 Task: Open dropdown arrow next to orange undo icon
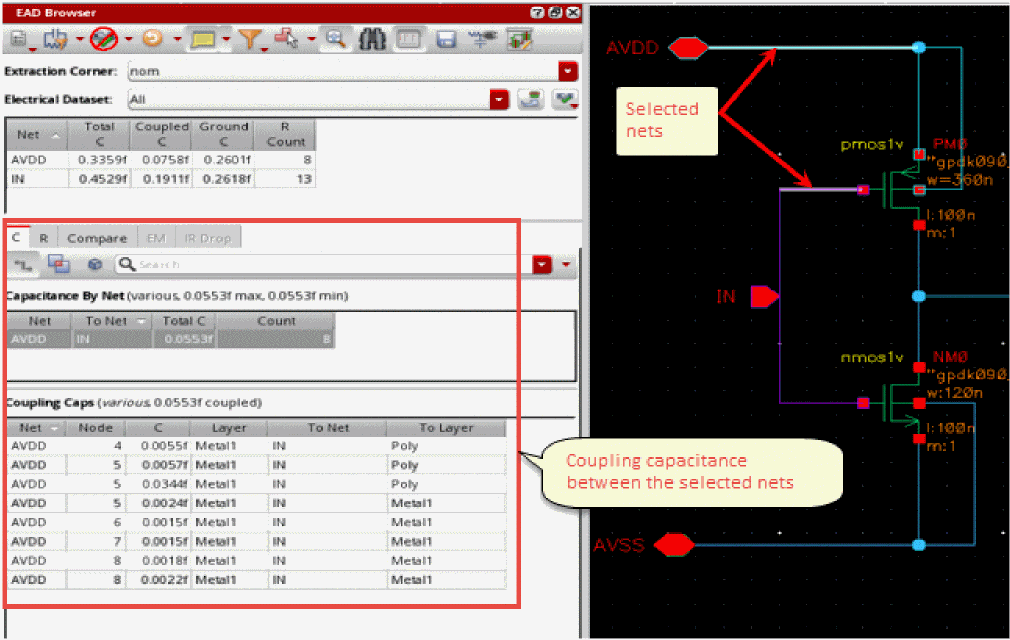coord(177,40)
